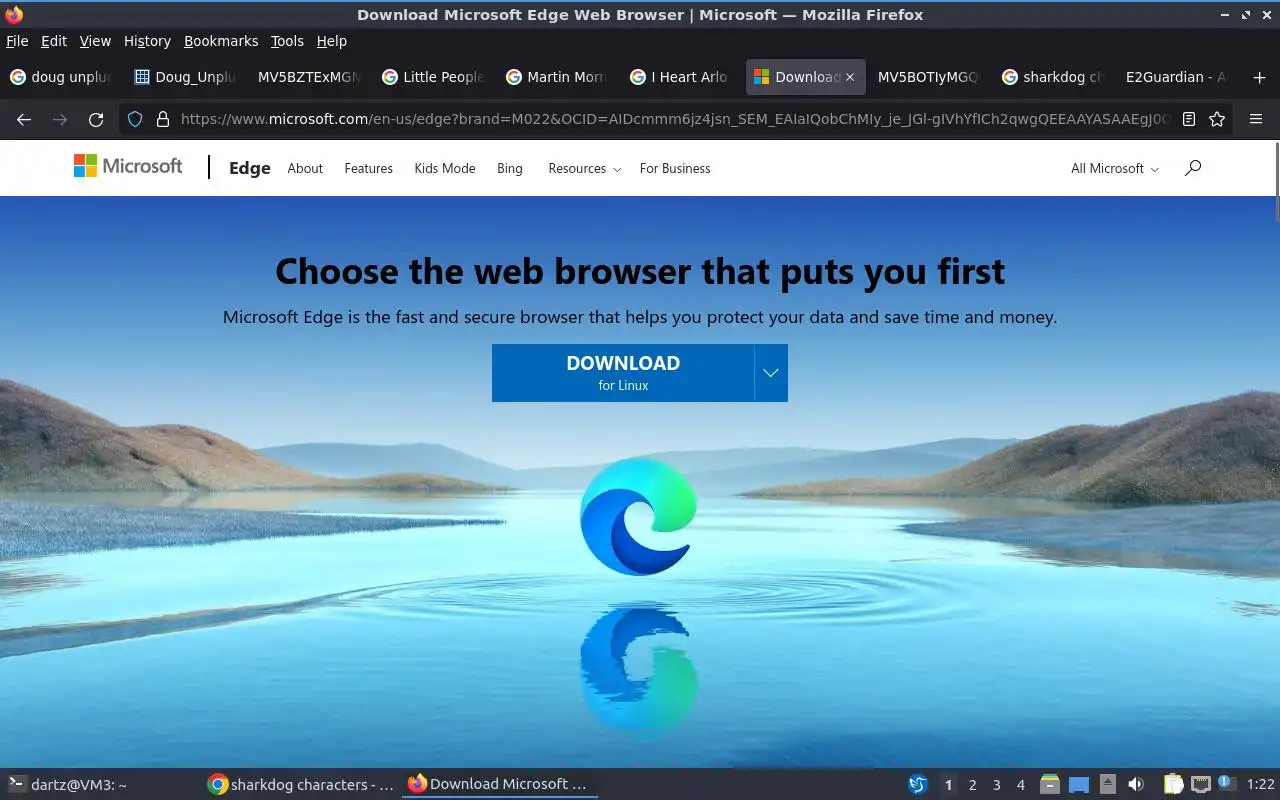The height and width of the screenshot is (800, 1280).
Task: Open the Bing link
Action: (510, 168)
